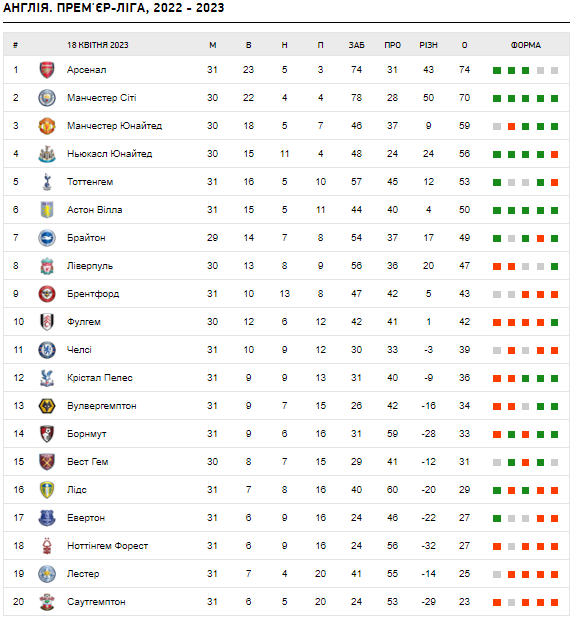Click the Manchester United club crest

(x=47, y=126)
